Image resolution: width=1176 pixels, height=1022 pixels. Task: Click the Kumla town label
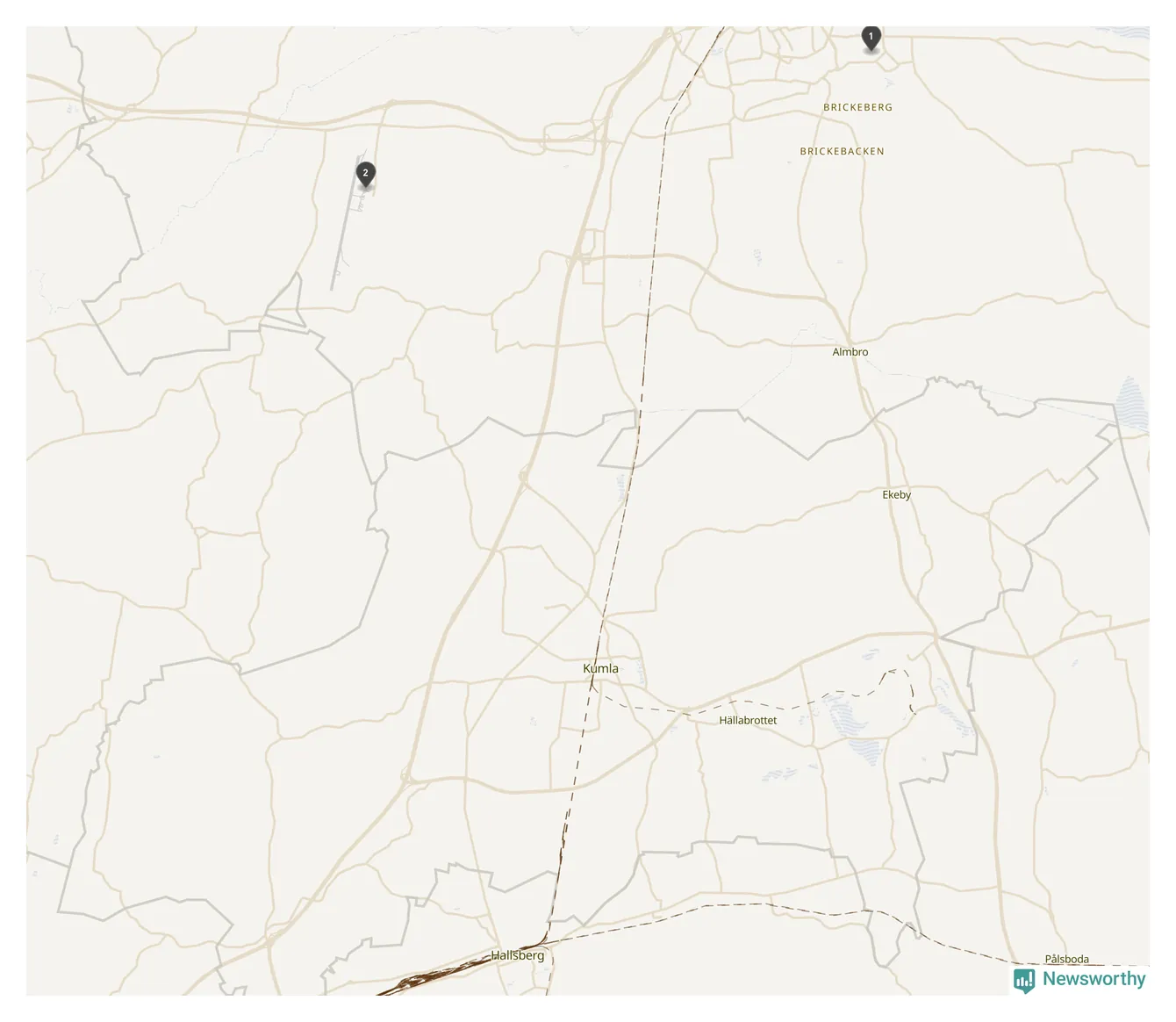click(600, 668)
